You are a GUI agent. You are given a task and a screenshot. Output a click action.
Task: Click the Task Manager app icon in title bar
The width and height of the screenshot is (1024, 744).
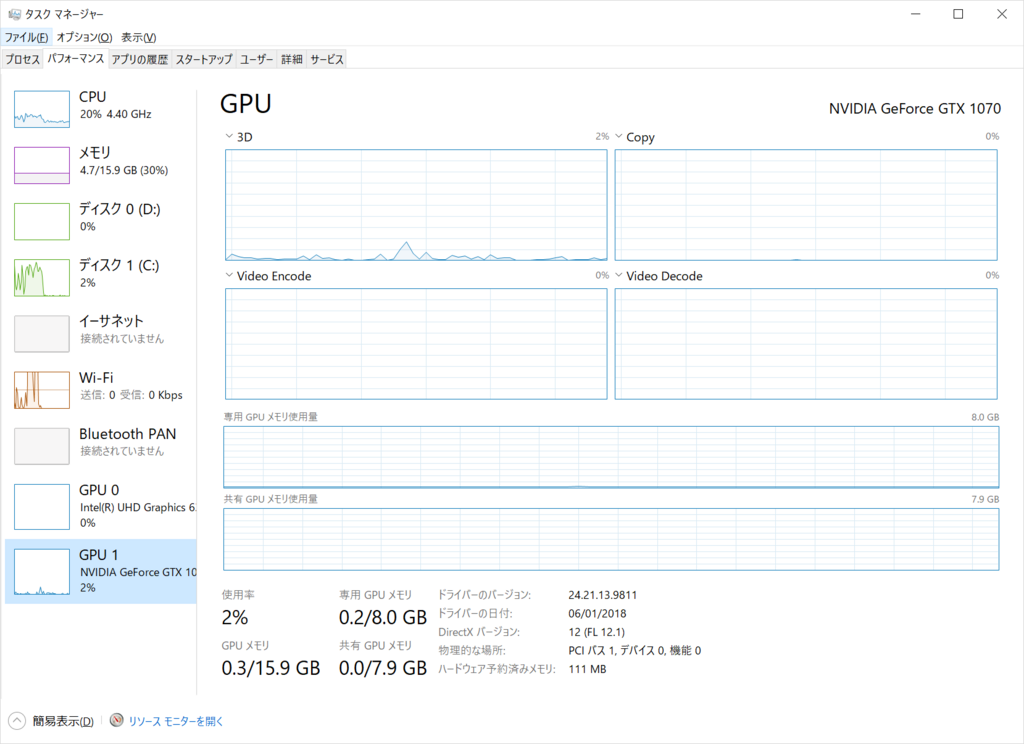pyautogui.click(x=14, y=14)
